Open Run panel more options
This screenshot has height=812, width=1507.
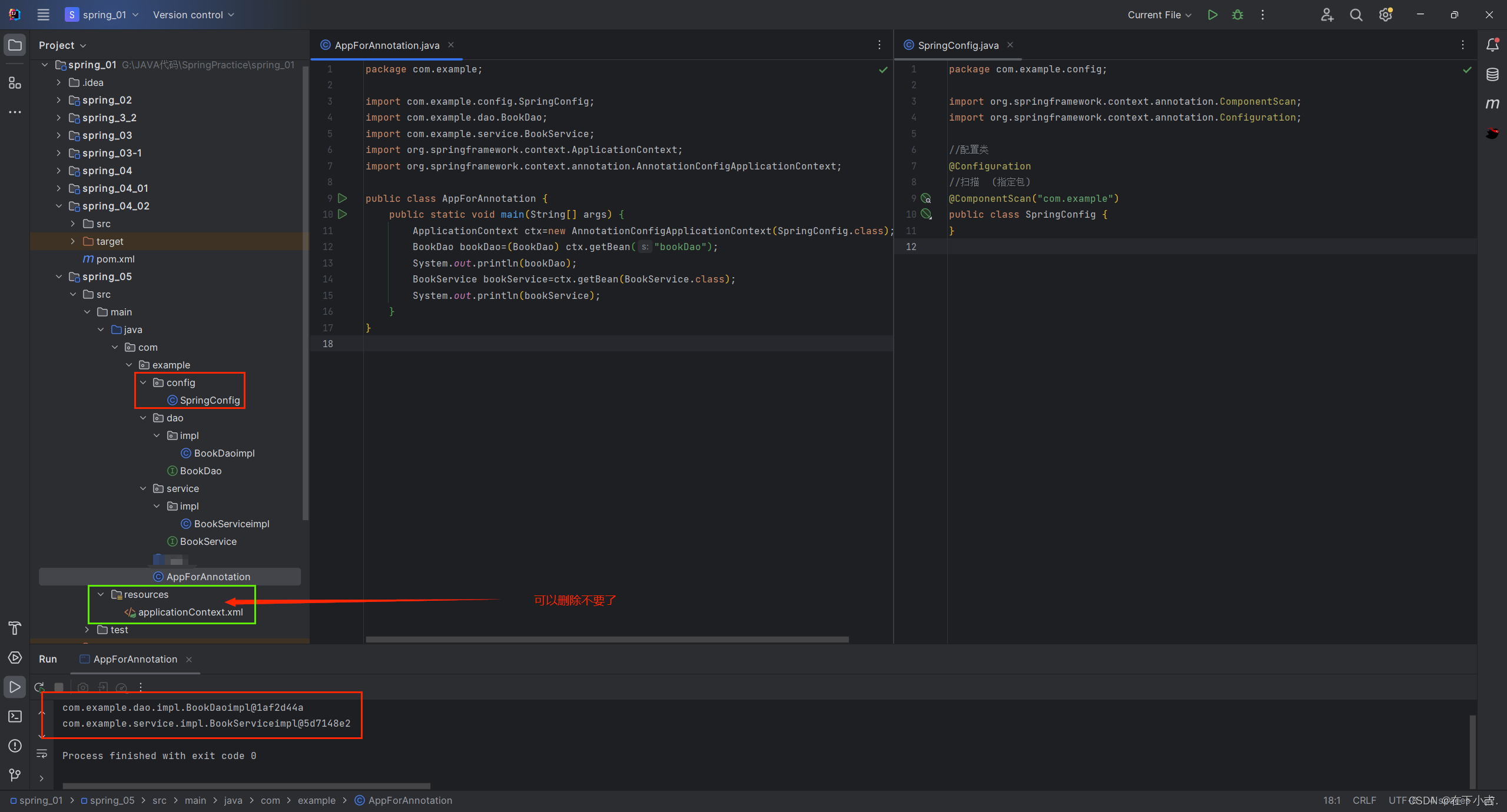click(x=141, y=687)
